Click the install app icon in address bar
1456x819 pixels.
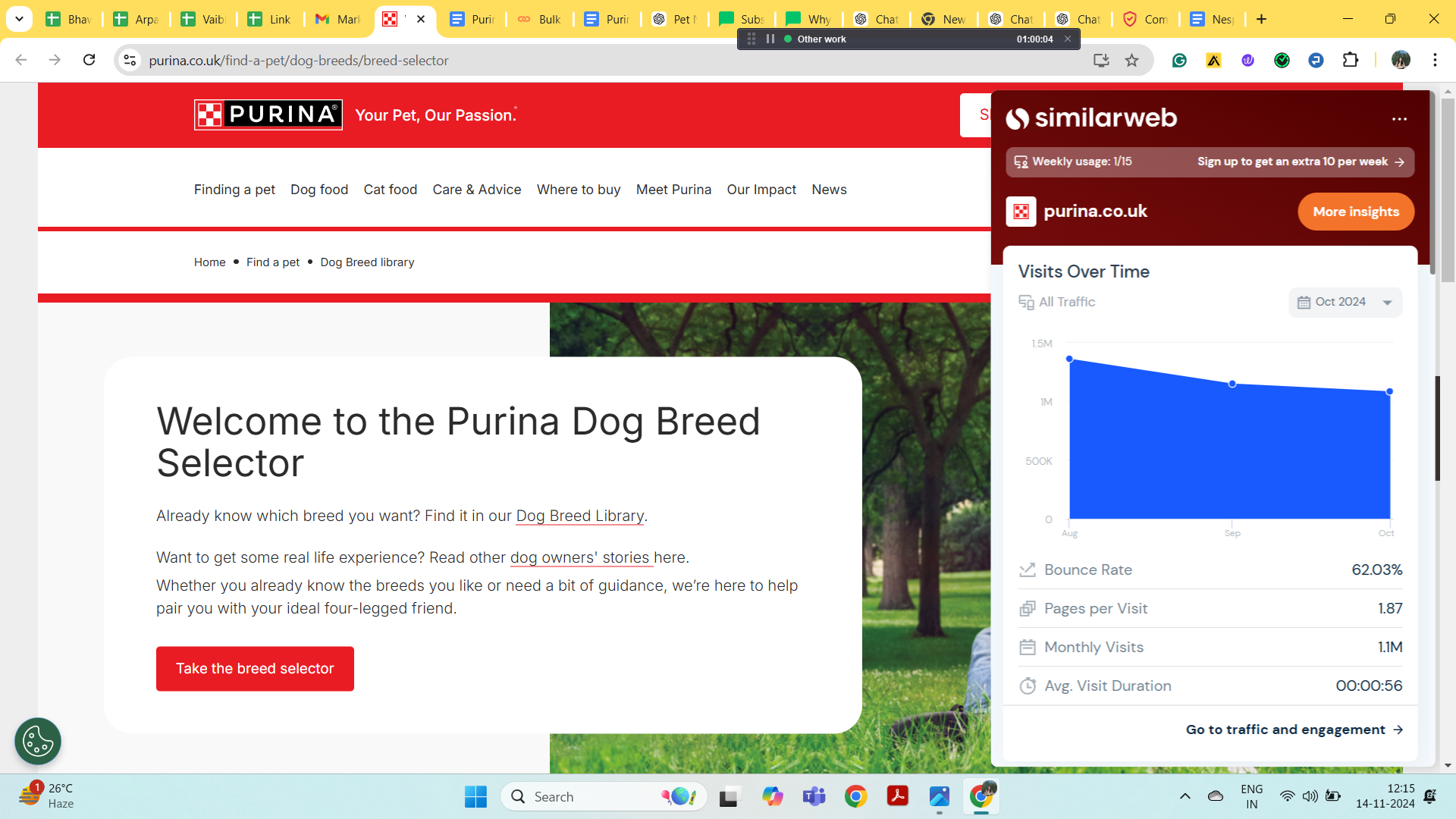coord(1101,61)
